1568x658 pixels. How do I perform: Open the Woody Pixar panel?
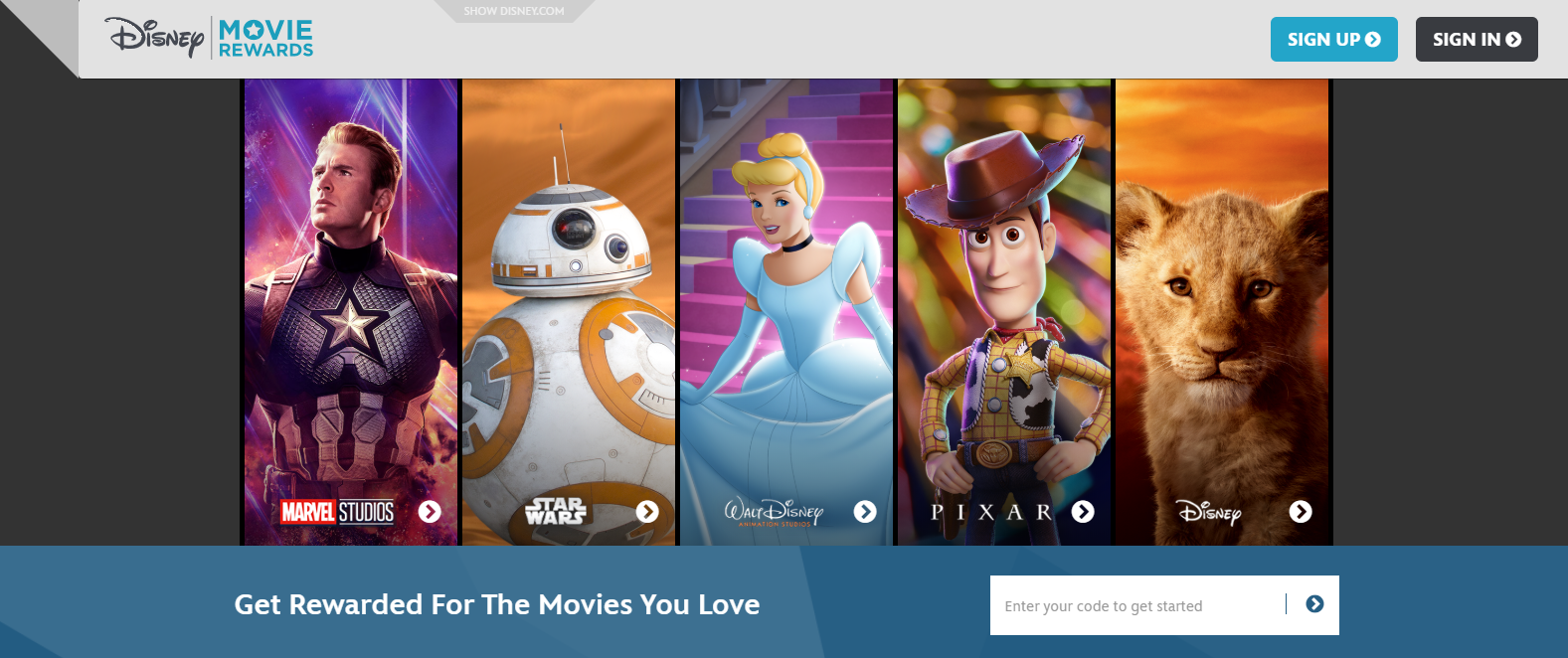click(1004, 311)
